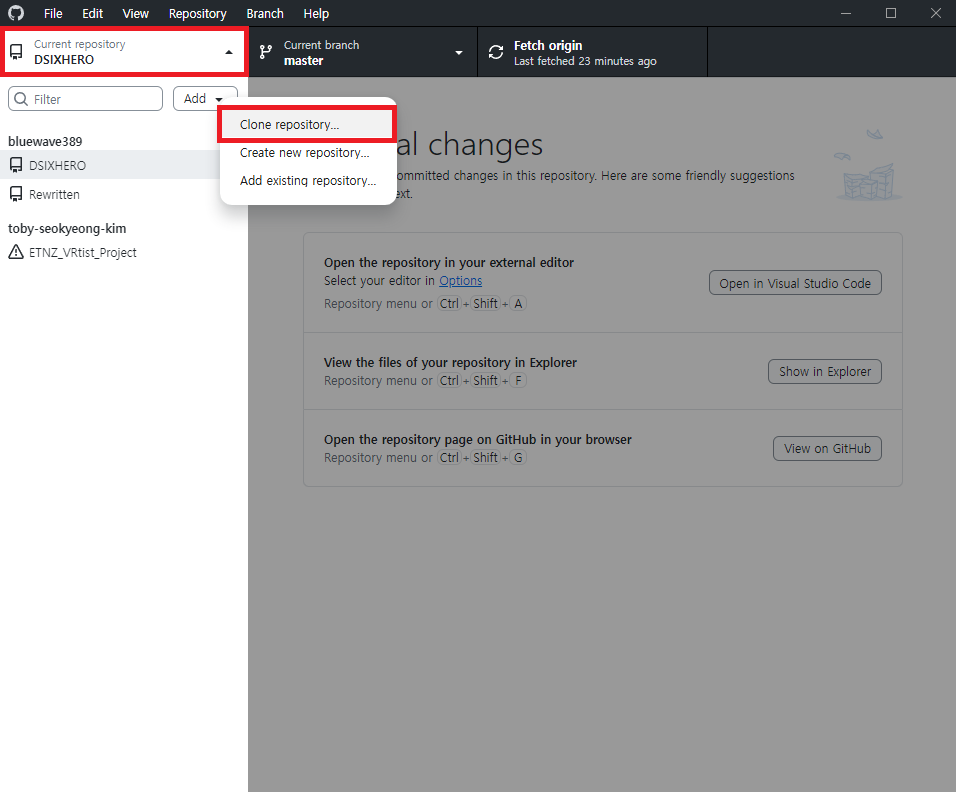956x792 pixels.
Task: Click Open in Visual Studio Code button
Action: [x=795, y=283]
